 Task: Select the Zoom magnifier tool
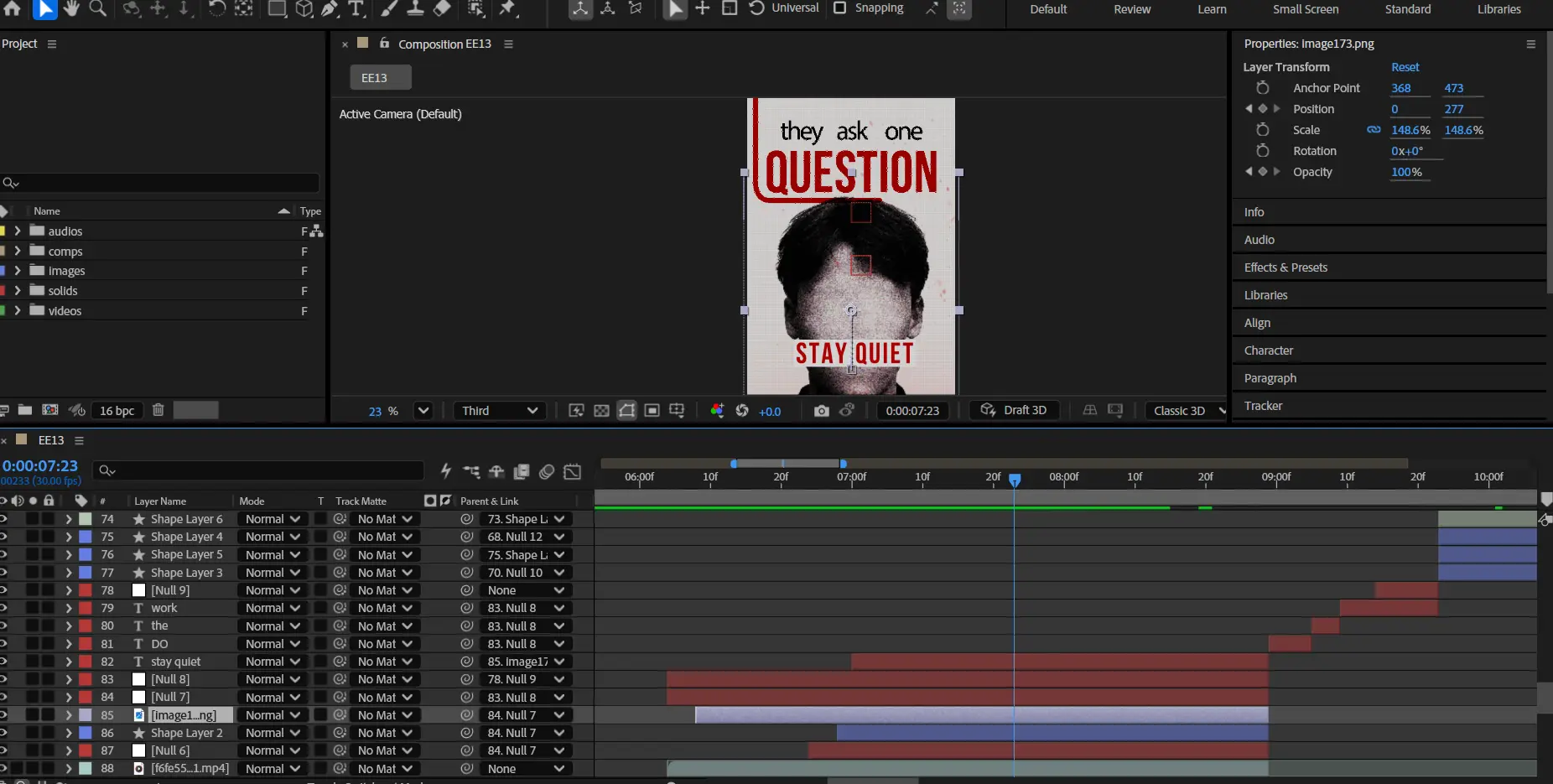(x=98, y=8)
